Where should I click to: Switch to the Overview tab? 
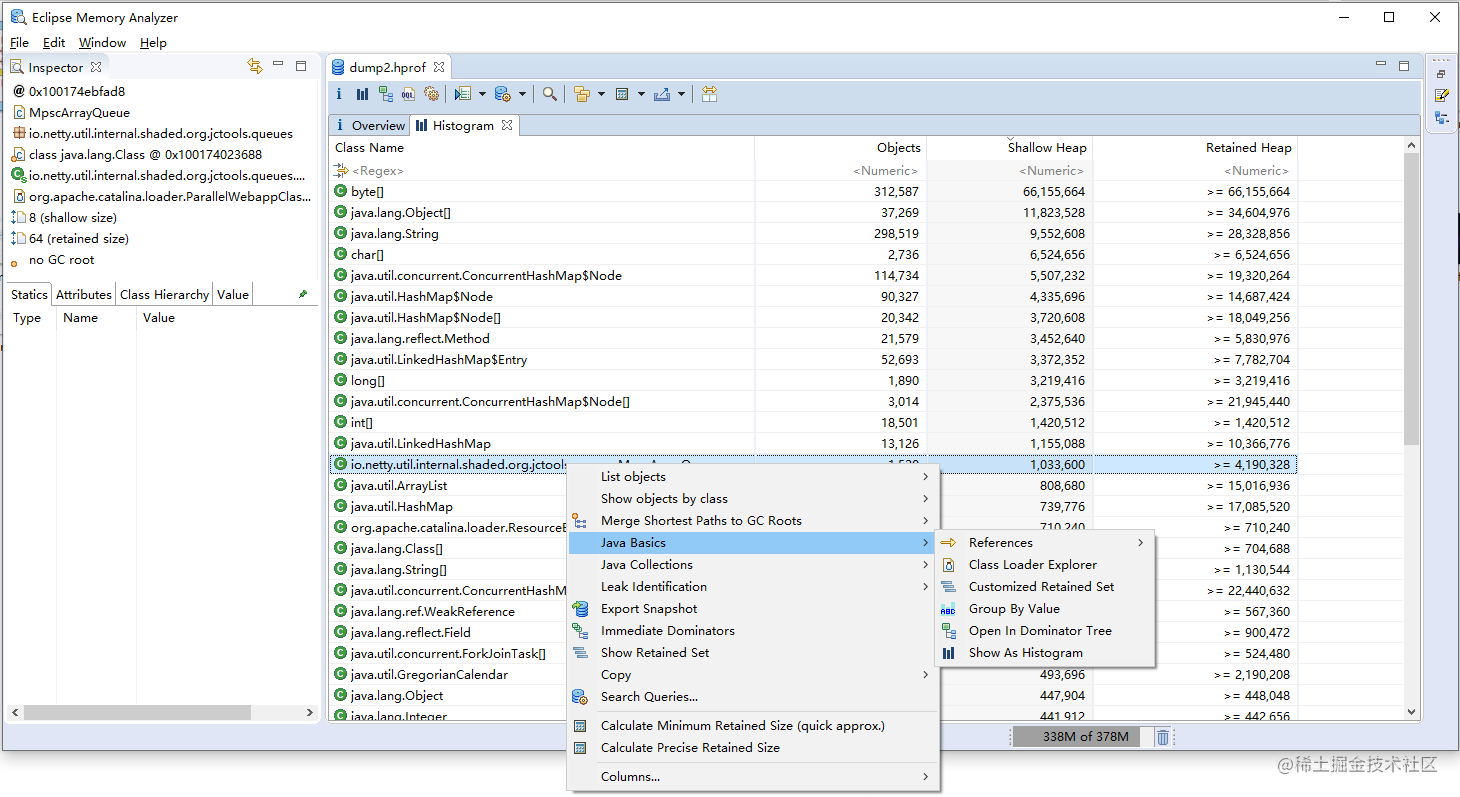coord(369,125)
